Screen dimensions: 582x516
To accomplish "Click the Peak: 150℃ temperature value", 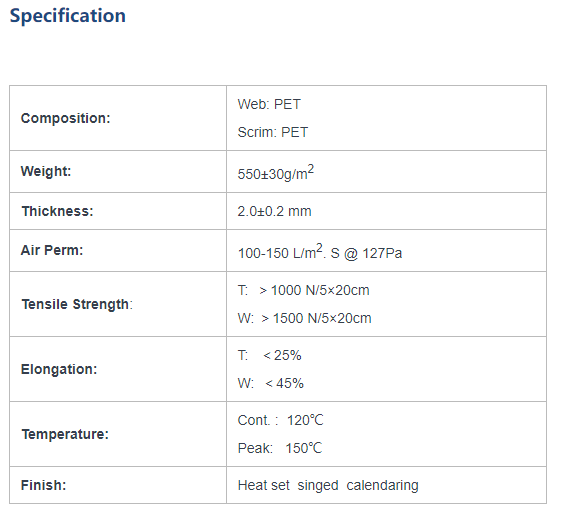I will click(x=280, y=448).
